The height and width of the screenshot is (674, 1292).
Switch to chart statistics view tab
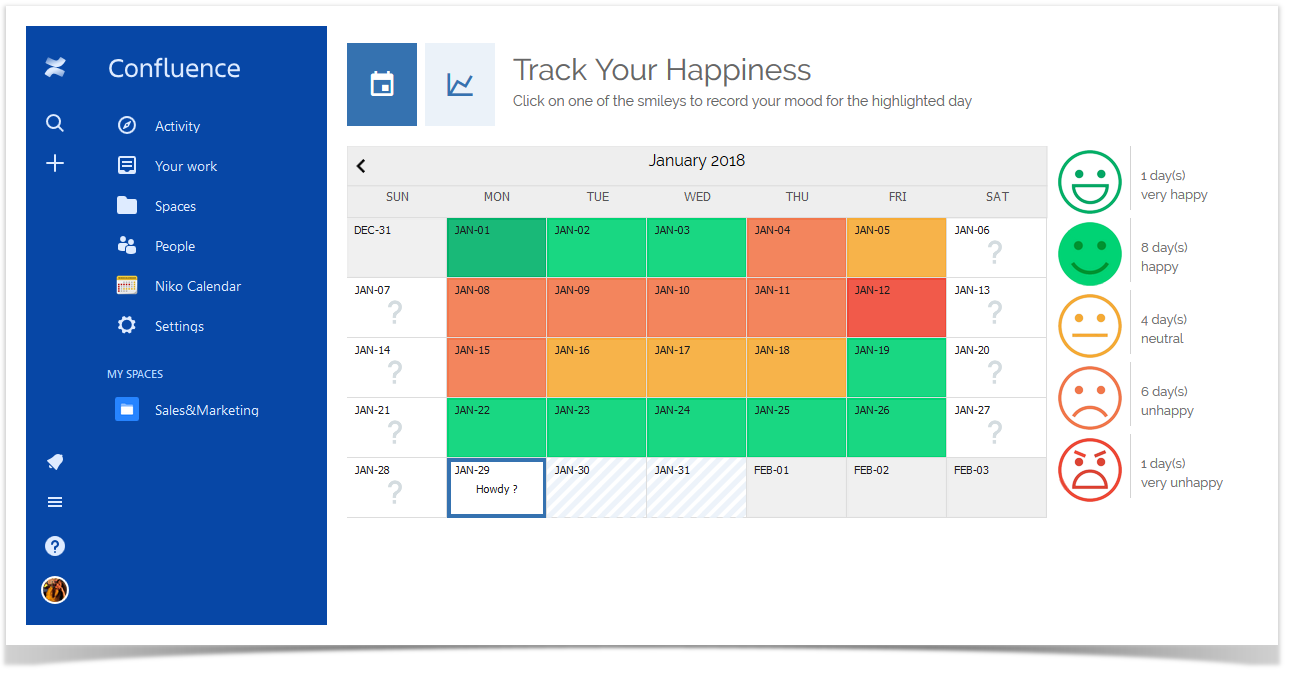coord(460,84)
